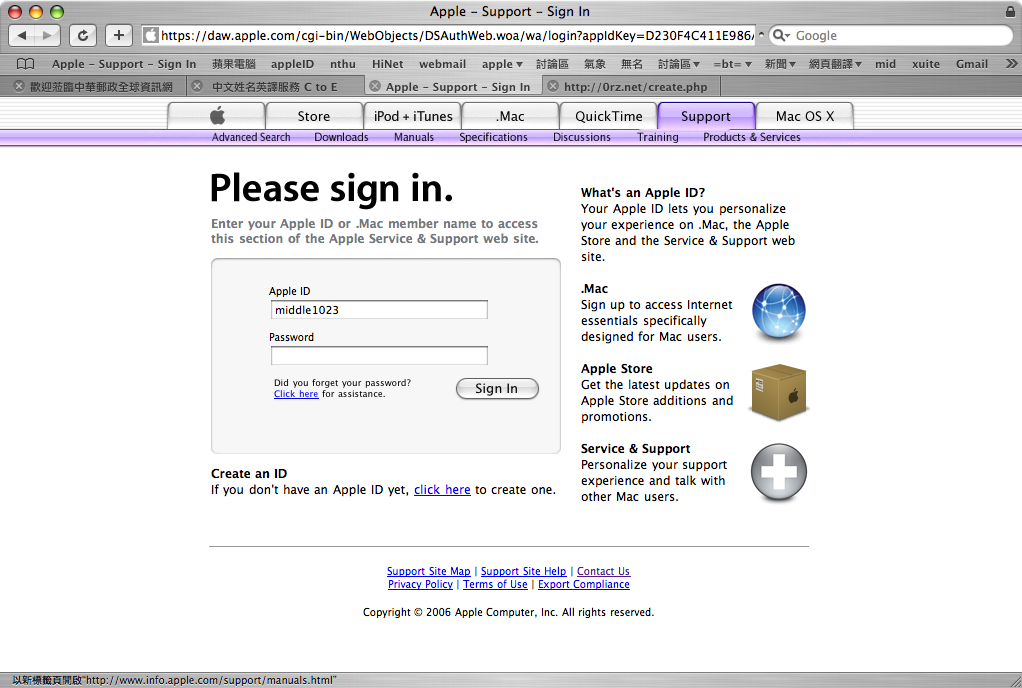Select the Support navigation tab

click(x=706, y=116)
